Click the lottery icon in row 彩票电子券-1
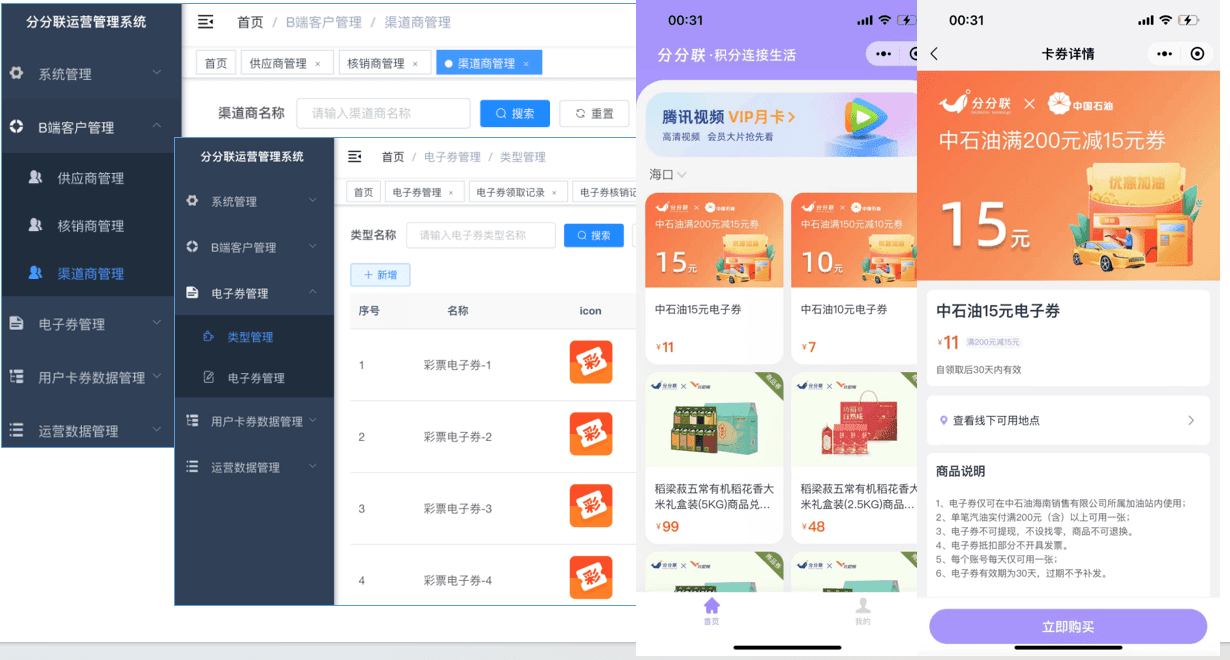 [590, 362]
